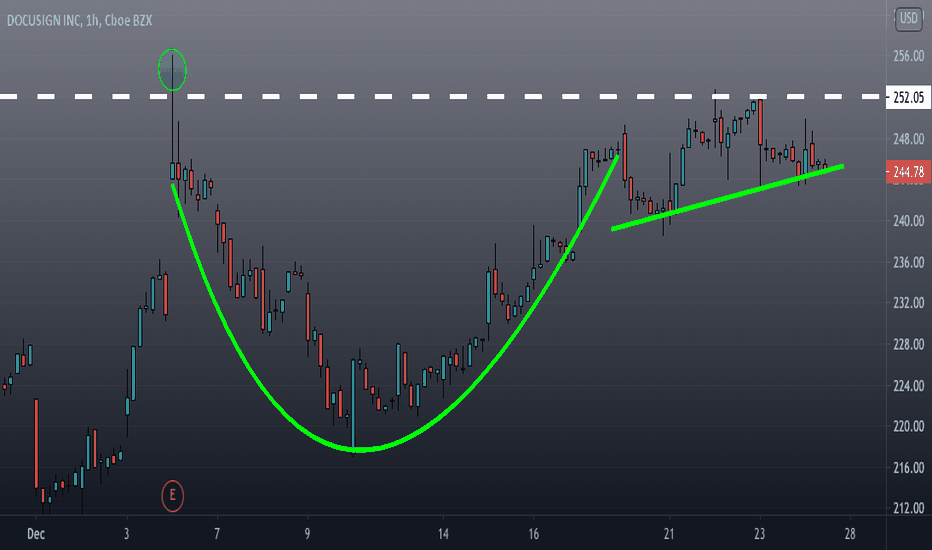Select the green ellipse around the spike high
This screenshot has height=550, width=932.
[172, 70]
